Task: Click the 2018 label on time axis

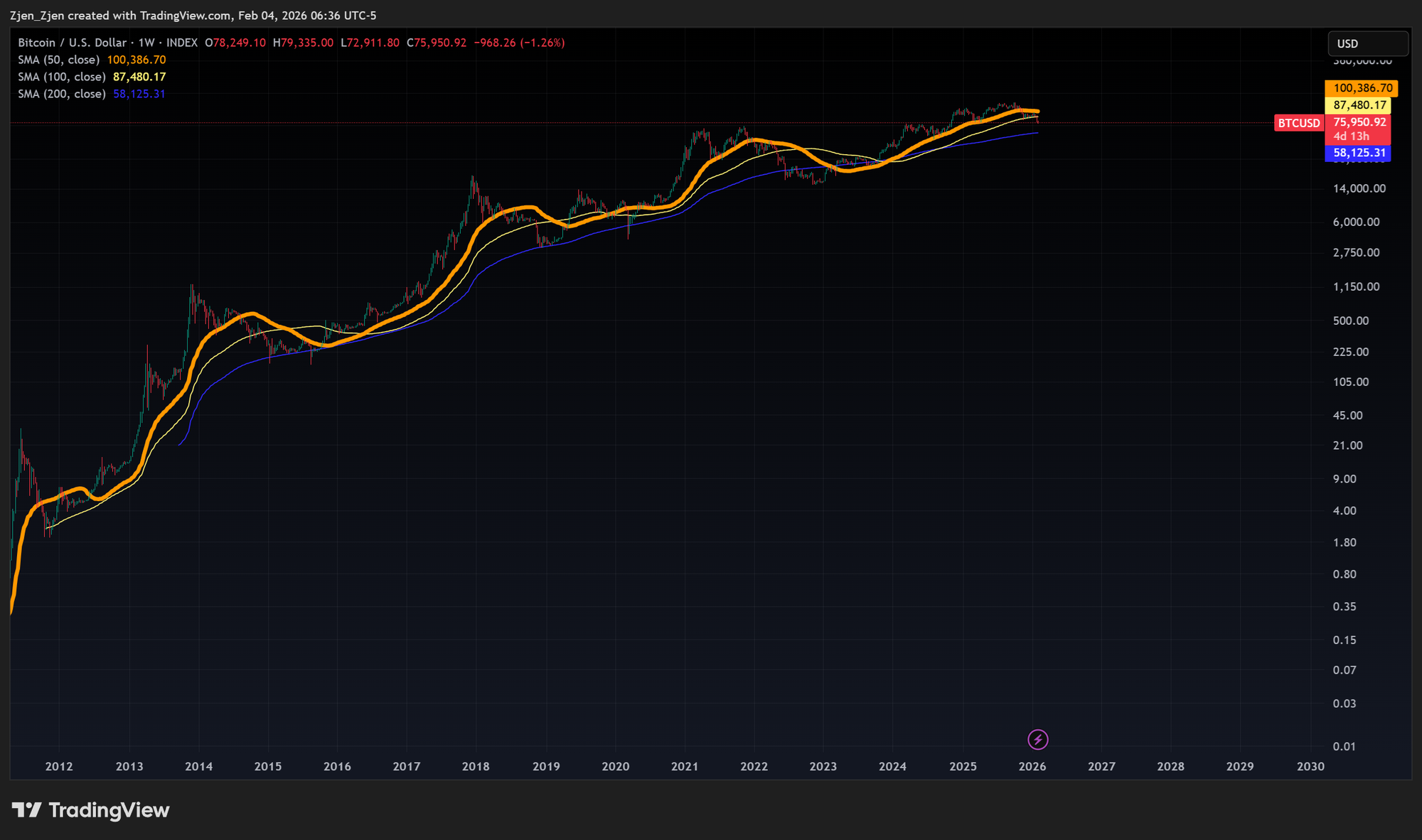Action: [476, 766]
